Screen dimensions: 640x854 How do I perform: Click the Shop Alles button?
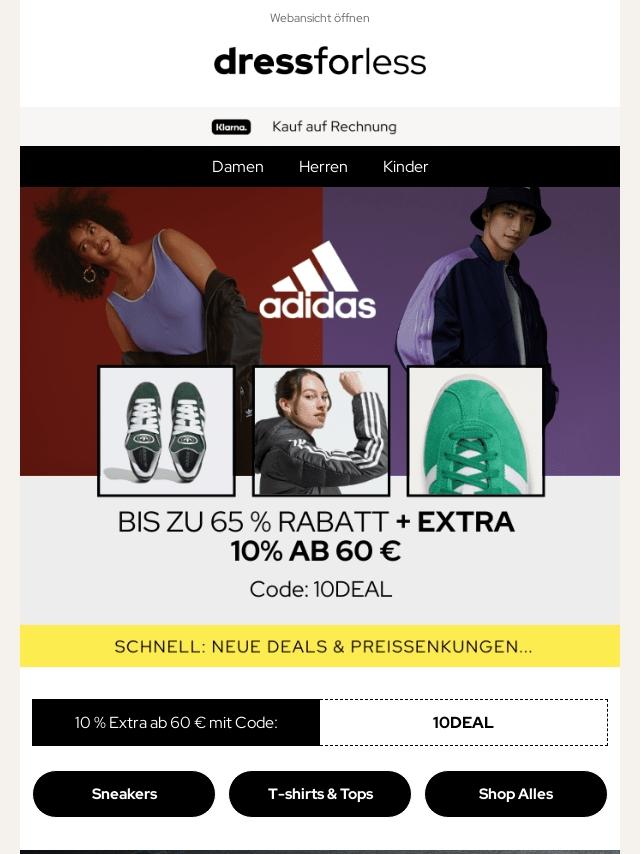516,794
